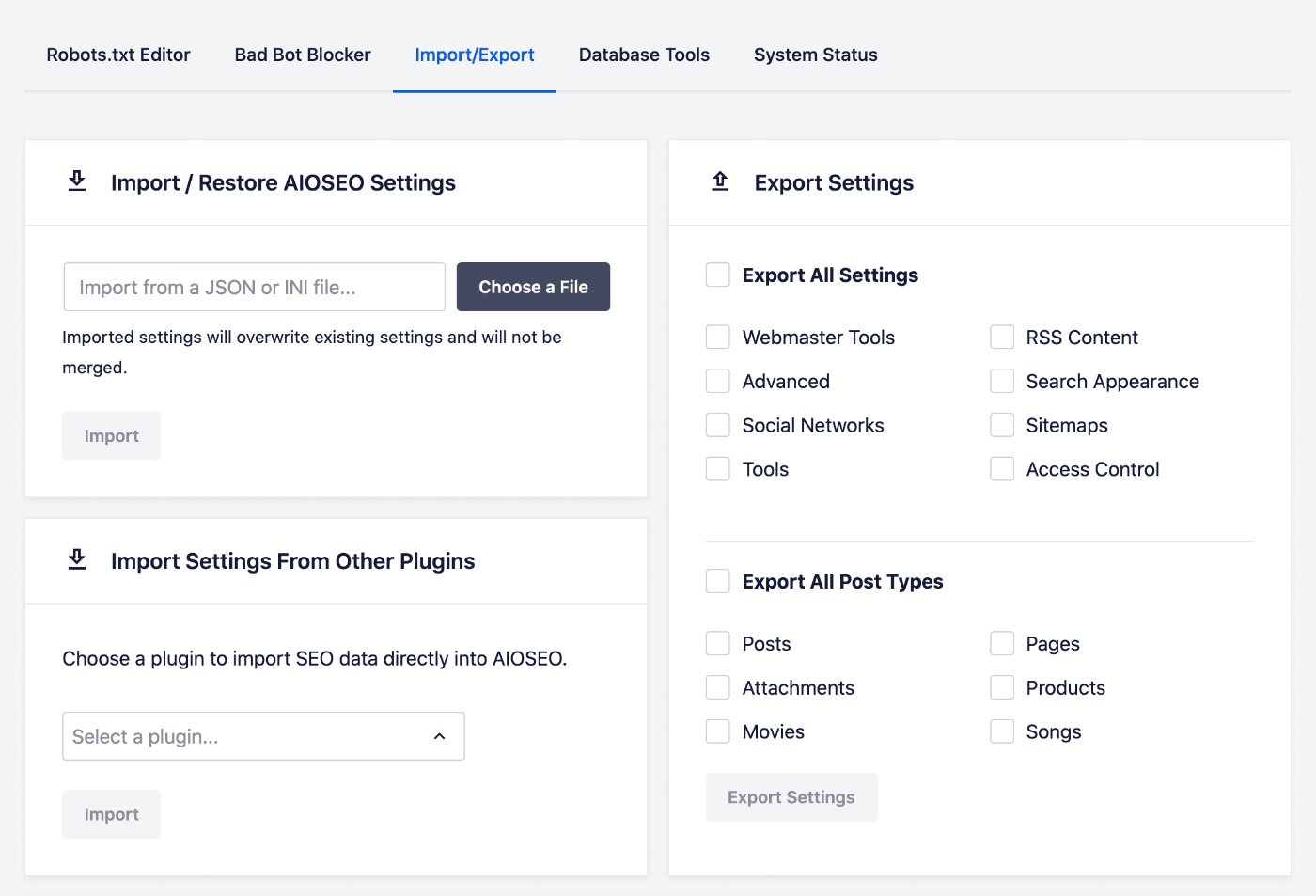Viewport: 1316px width, 896px height.
Task: Click the Import / Restore AIOSEO Settings heading
Action: pyautogui.click(x=283, y=182)
